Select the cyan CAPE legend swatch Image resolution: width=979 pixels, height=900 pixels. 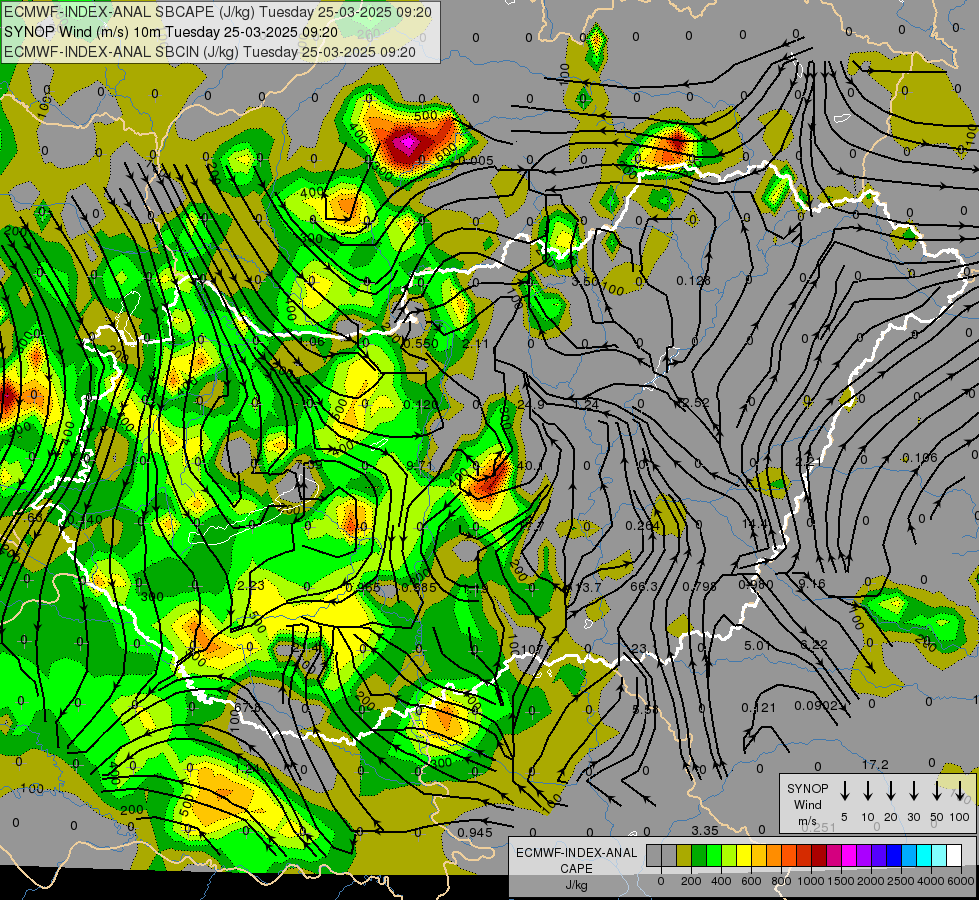(923, 855)
